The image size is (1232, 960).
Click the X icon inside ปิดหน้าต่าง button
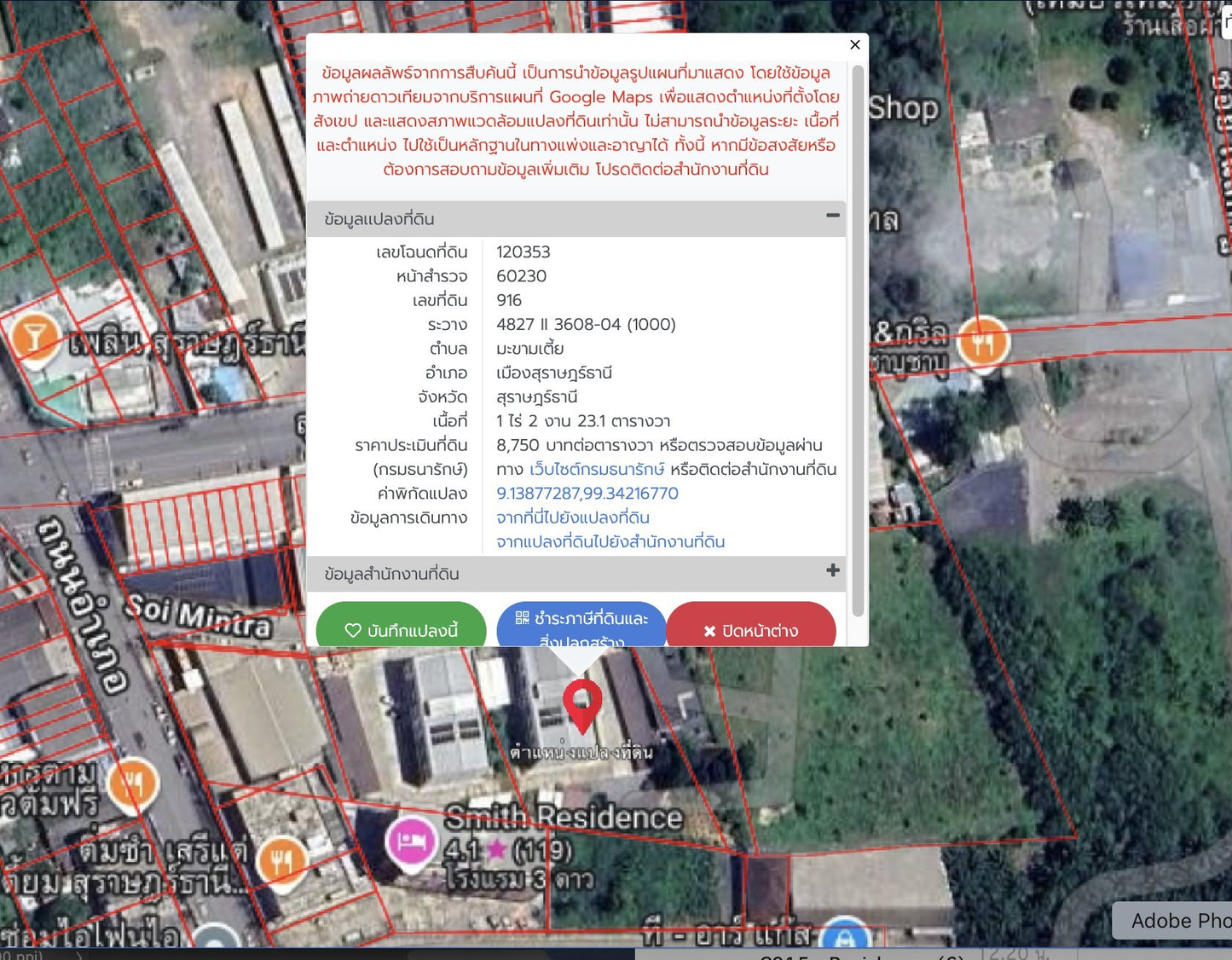pyautogui.click(x=709, y=631)
